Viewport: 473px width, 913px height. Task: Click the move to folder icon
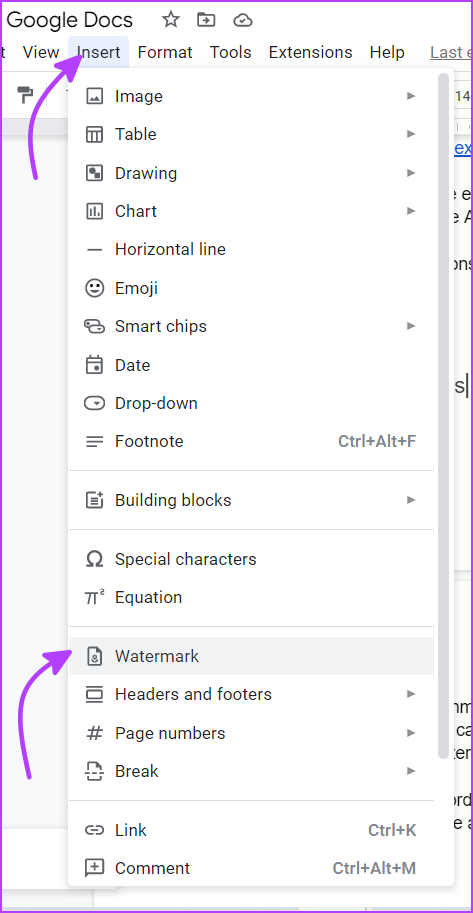click(206, 20)
